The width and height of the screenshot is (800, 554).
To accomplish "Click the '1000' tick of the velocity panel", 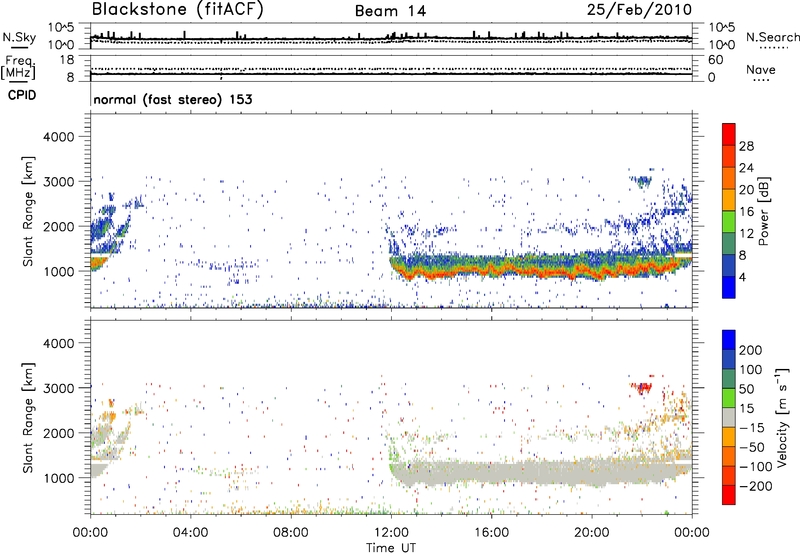I will [x=59, y=478].
